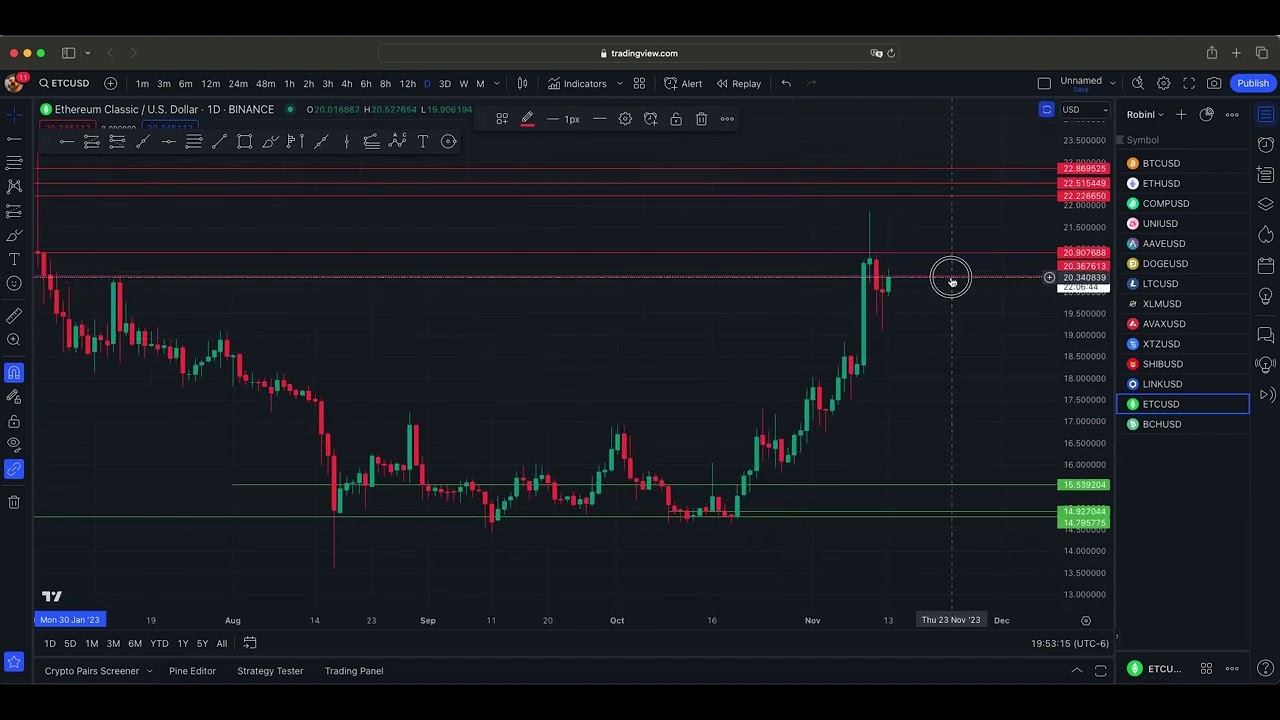
Task: Select the 12h interval
Action: coord(408,83)
